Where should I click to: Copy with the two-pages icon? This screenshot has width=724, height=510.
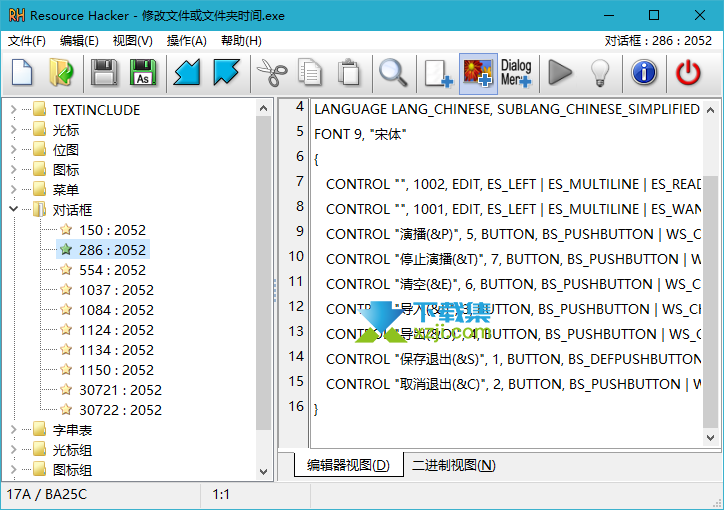pyautogui.click(x=310, y=73)
